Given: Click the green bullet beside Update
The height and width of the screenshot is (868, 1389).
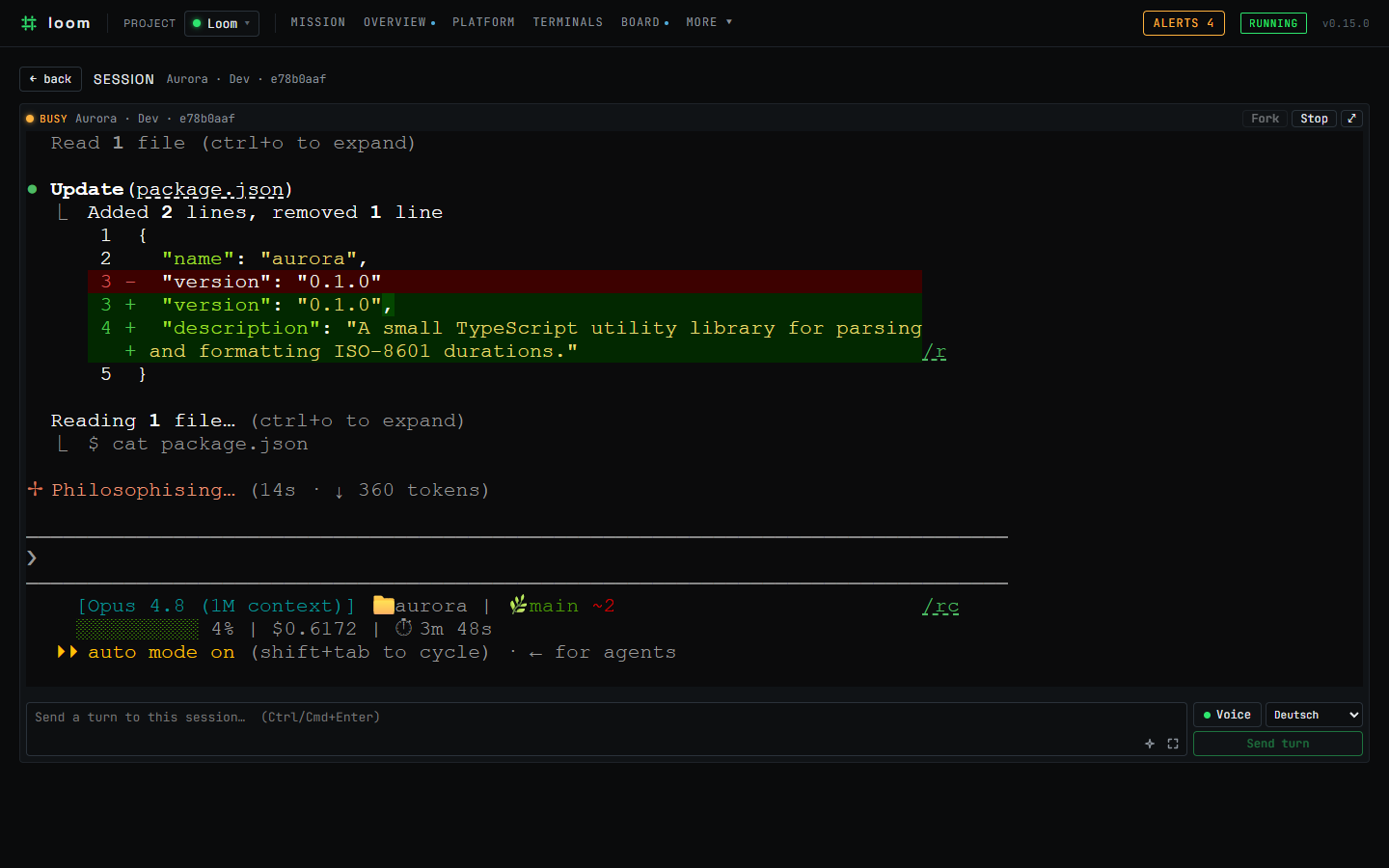Looking at the screenshot, I should (x=32, y=189).
